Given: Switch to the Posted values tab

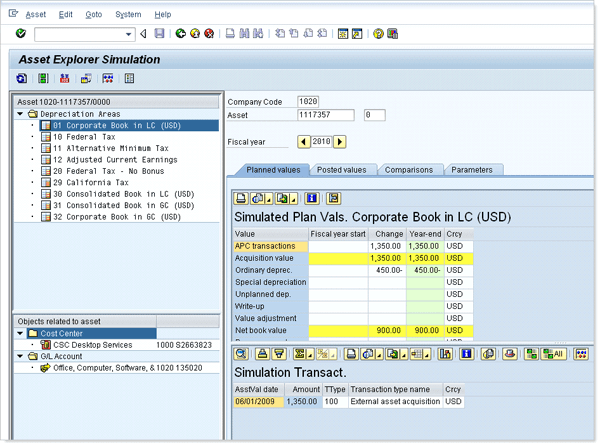Looking at the screenshot, I should click(340, 170).
